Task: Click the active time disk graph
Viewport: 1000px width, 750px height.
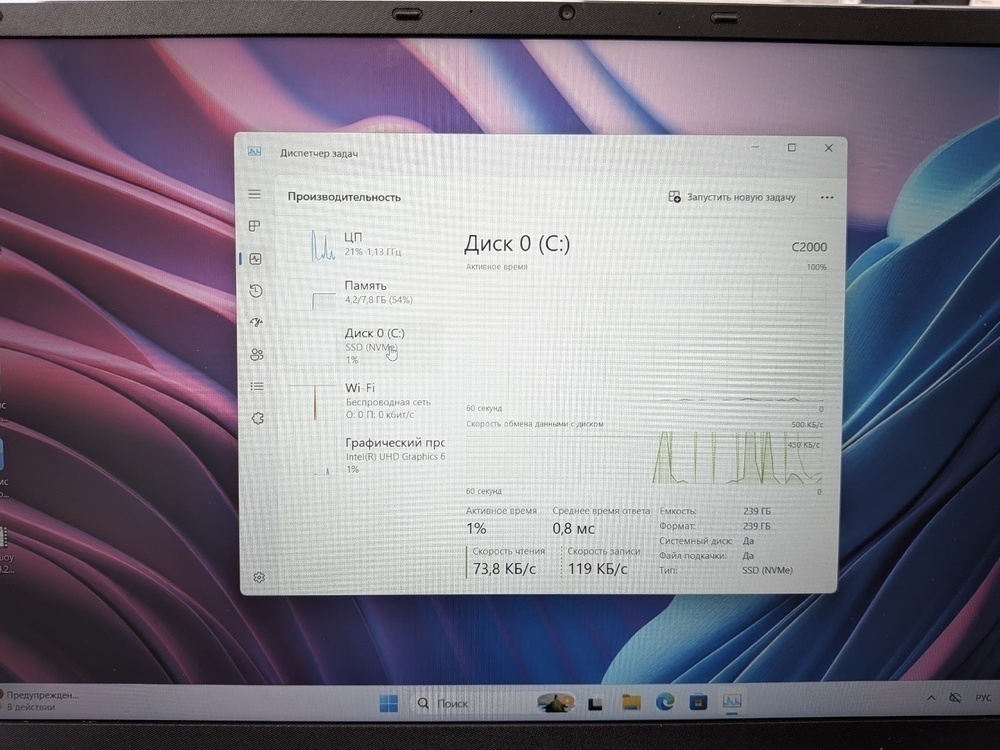Action: coord(645,338)
